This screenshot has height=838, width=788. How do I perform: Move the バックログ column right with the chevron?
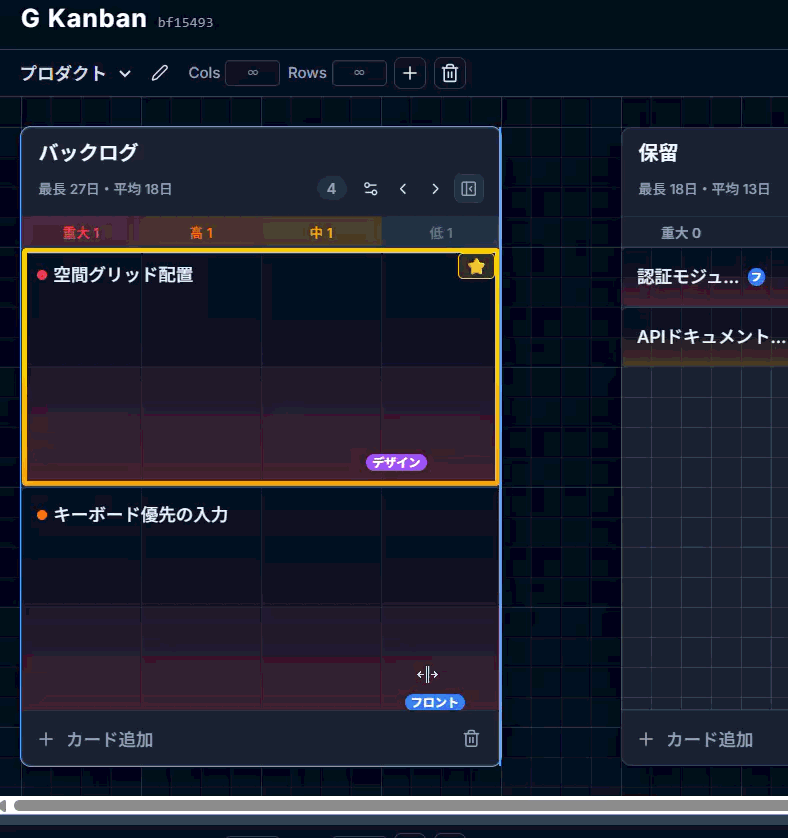click(x=435, y=189)
